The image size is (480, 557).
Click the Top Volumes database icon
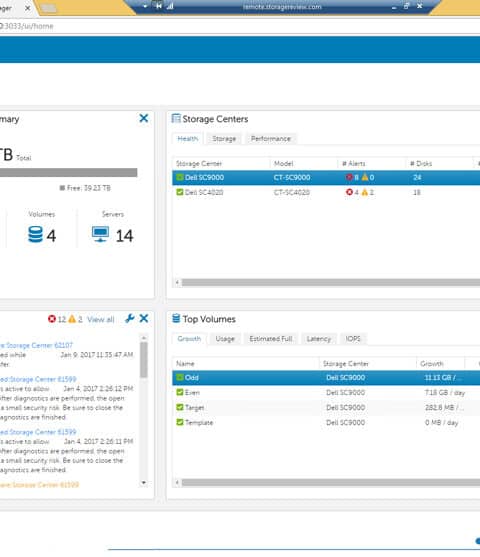click(x=176, y=318)
